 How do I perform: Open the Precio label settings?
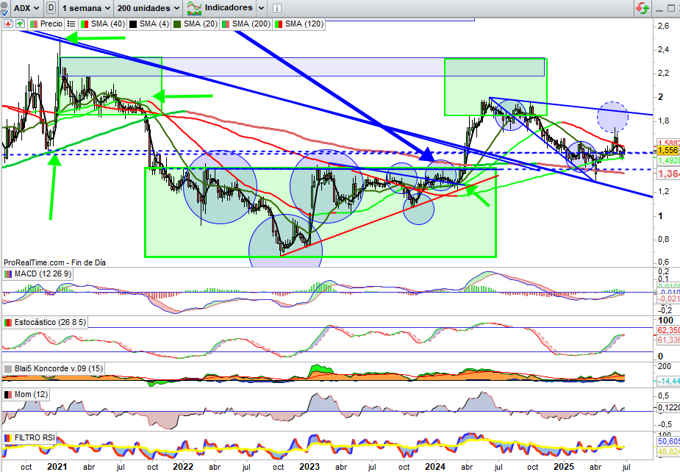tap(51, 24)
